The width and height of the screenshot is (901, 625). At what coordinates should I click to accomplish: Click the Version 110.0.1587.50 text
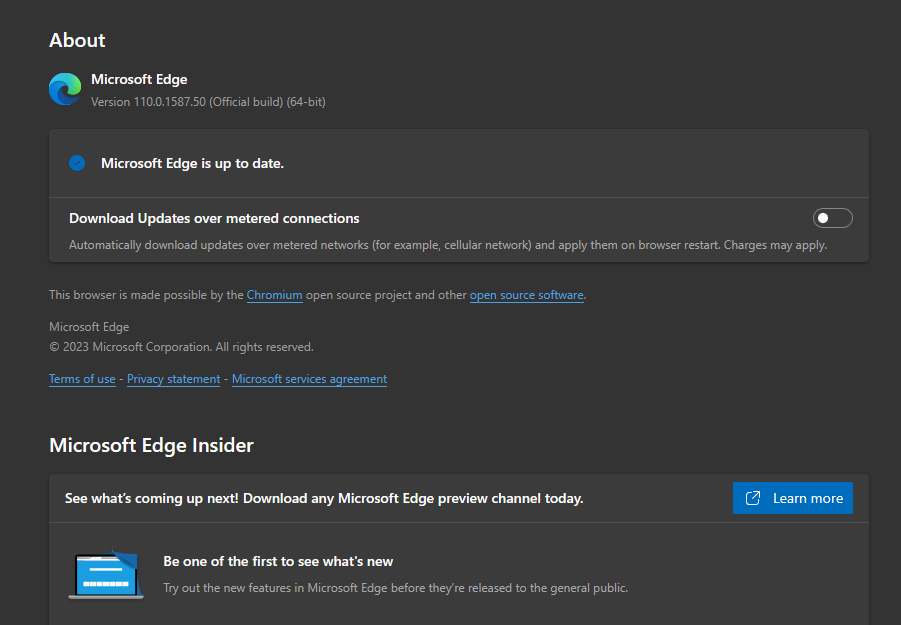pyautogui.click(x=208, y=102)
